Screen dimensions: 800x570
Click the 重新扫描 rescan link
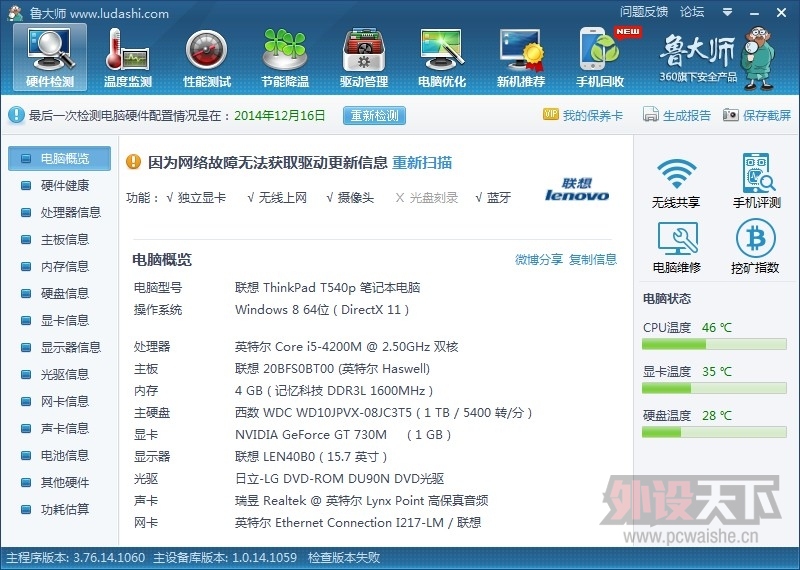tap(422, 163)
